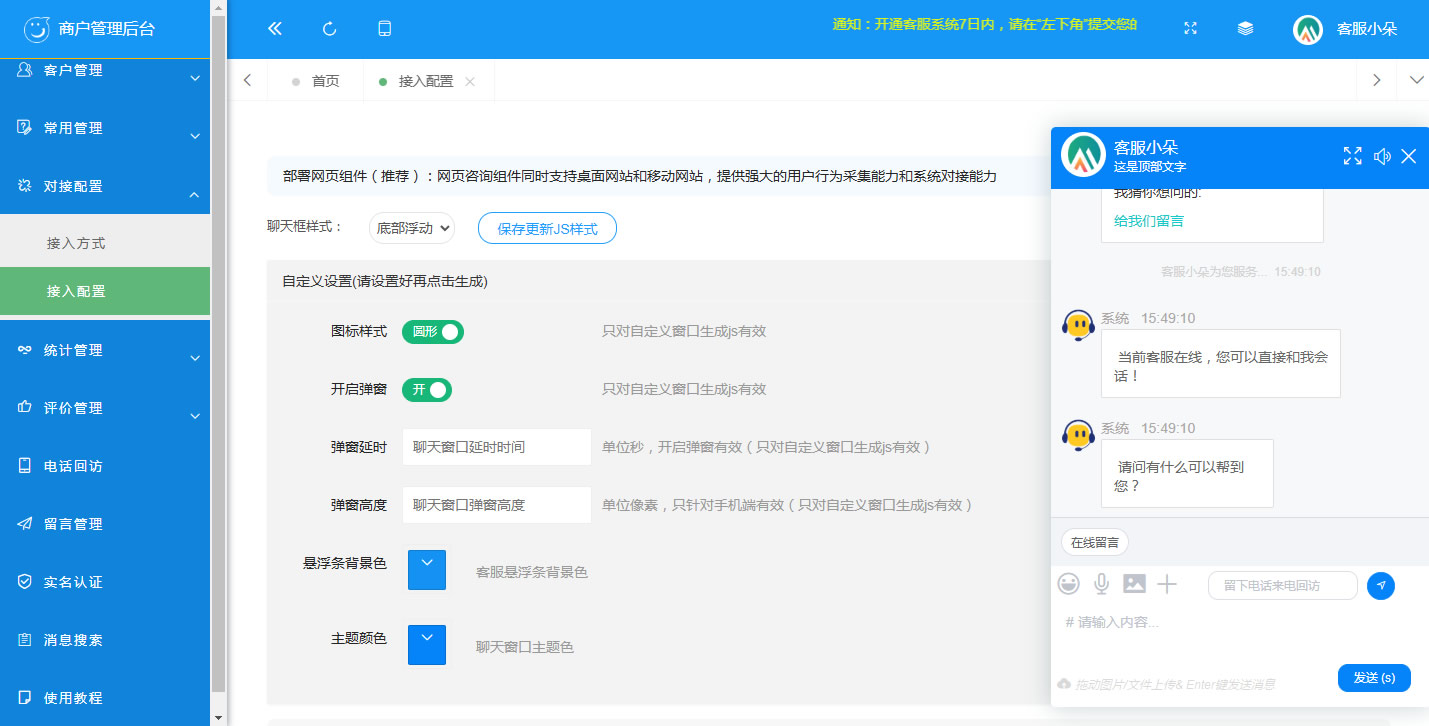Viewport: 1429px width, 726px height.
Task: Select 接入方式 in the sidebar
Action: click(x=76, y=243)
